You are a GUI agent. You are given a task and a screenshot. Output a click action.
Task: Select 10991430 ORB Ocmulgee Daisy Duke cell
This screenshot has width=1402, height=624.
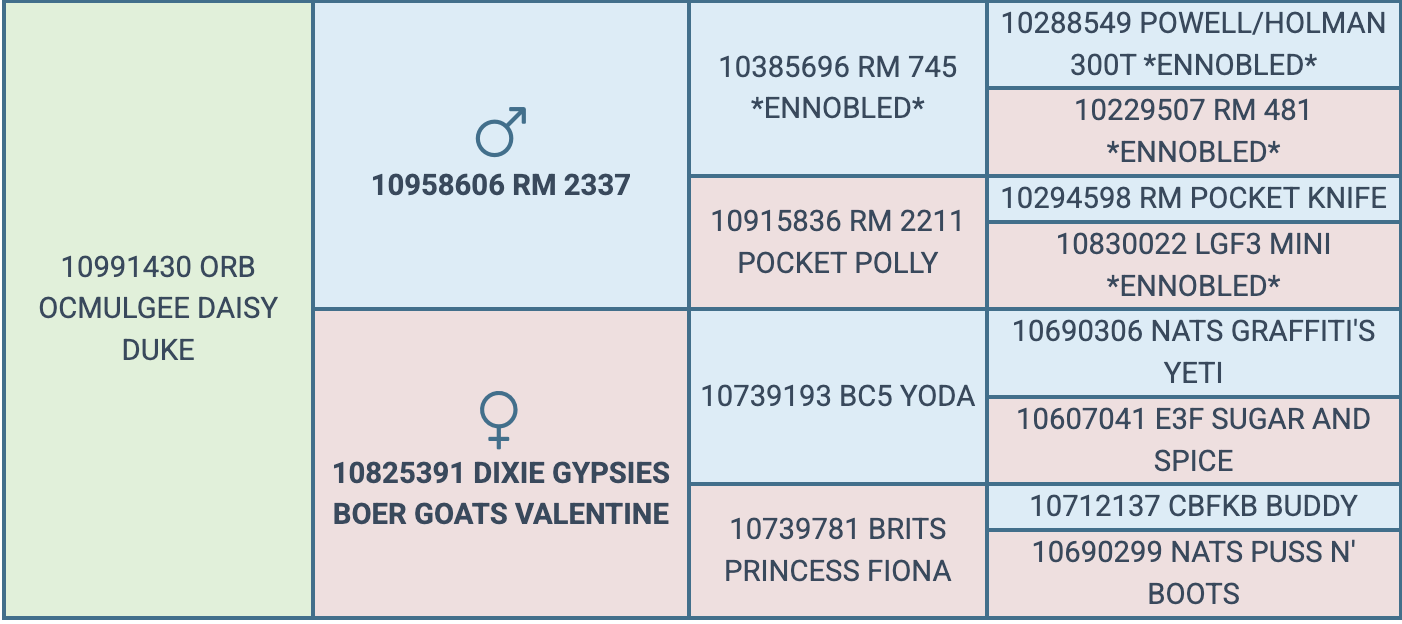[x=158, y=309]
